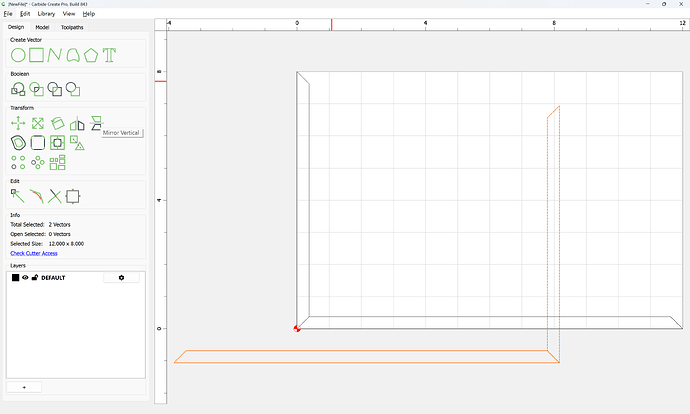Open the File menu
Screen dimensions: 690x414
point(8,14)
